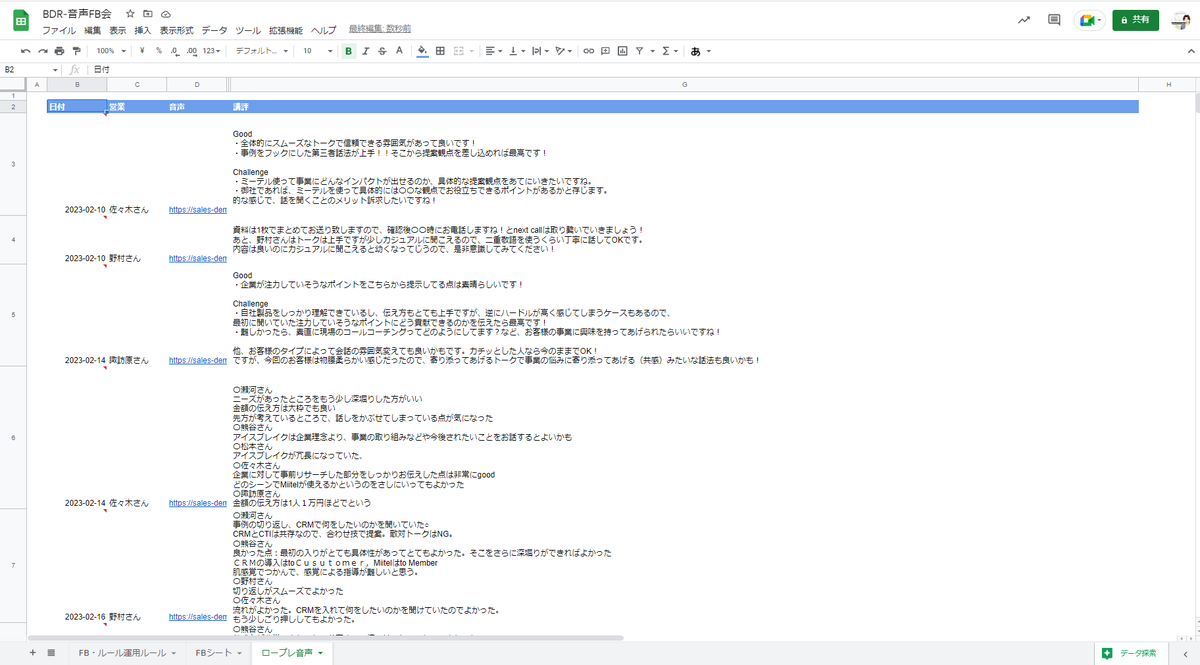This screenshot has width=1200, height=665.
Task: Insert a comment from toolbar
Action: click(606, 50)
